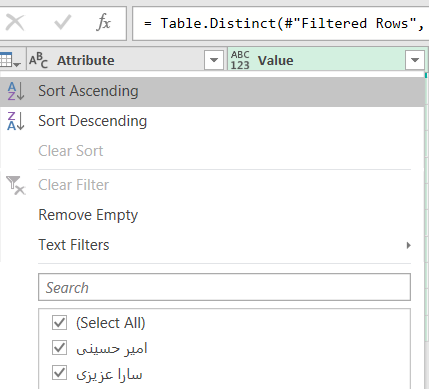Image resolution: width=429 pixels, height=389 pixels.
Task: Cancel the formula edit with the X icon
Action: 15,23
